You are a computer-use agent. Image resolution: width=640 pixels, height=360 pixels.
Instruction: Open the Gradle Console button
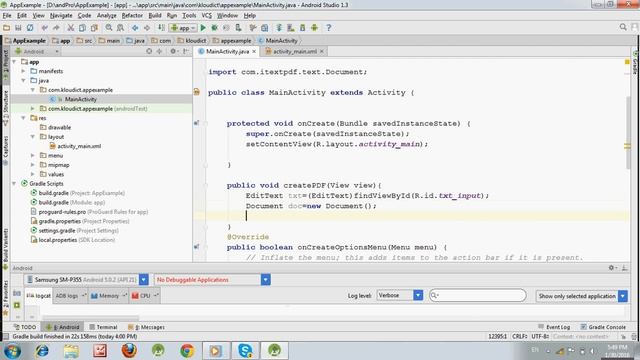[x=603, y=327]
